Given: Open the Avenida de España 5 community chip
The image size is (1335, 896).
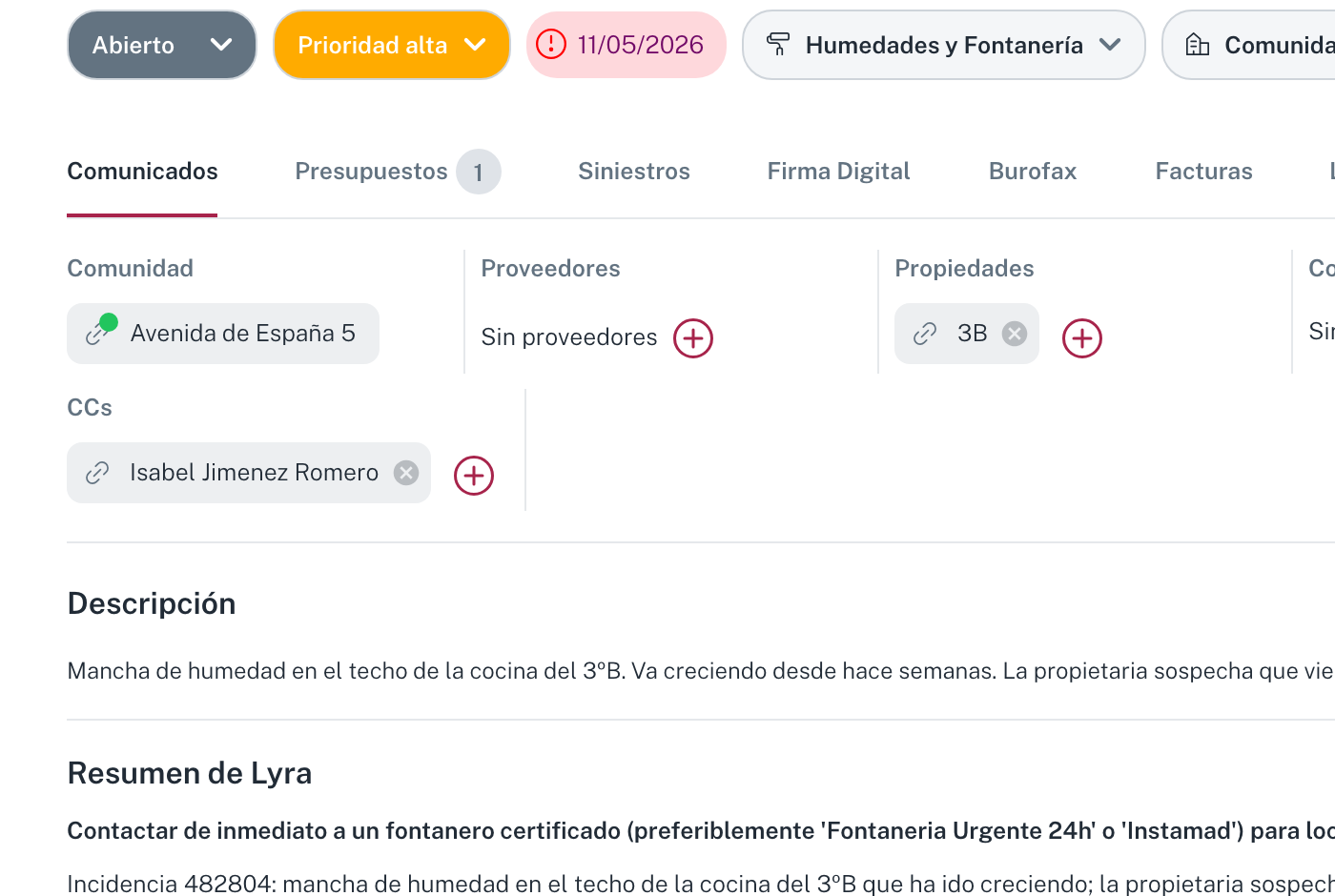Looking at the screenshot, I should (x=223, y=334).
